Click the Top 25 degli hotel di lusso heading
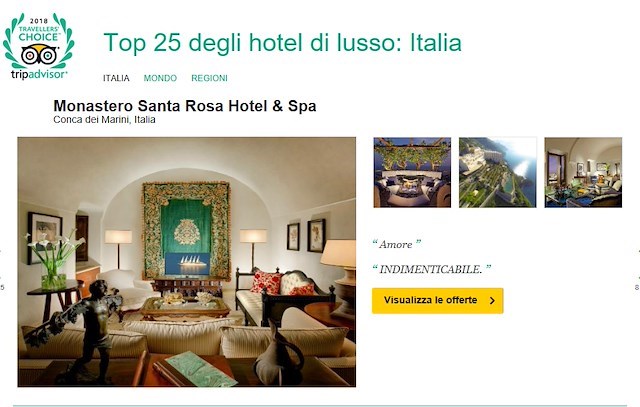This screenshot has height=407, width=640. tap(282, 42)
